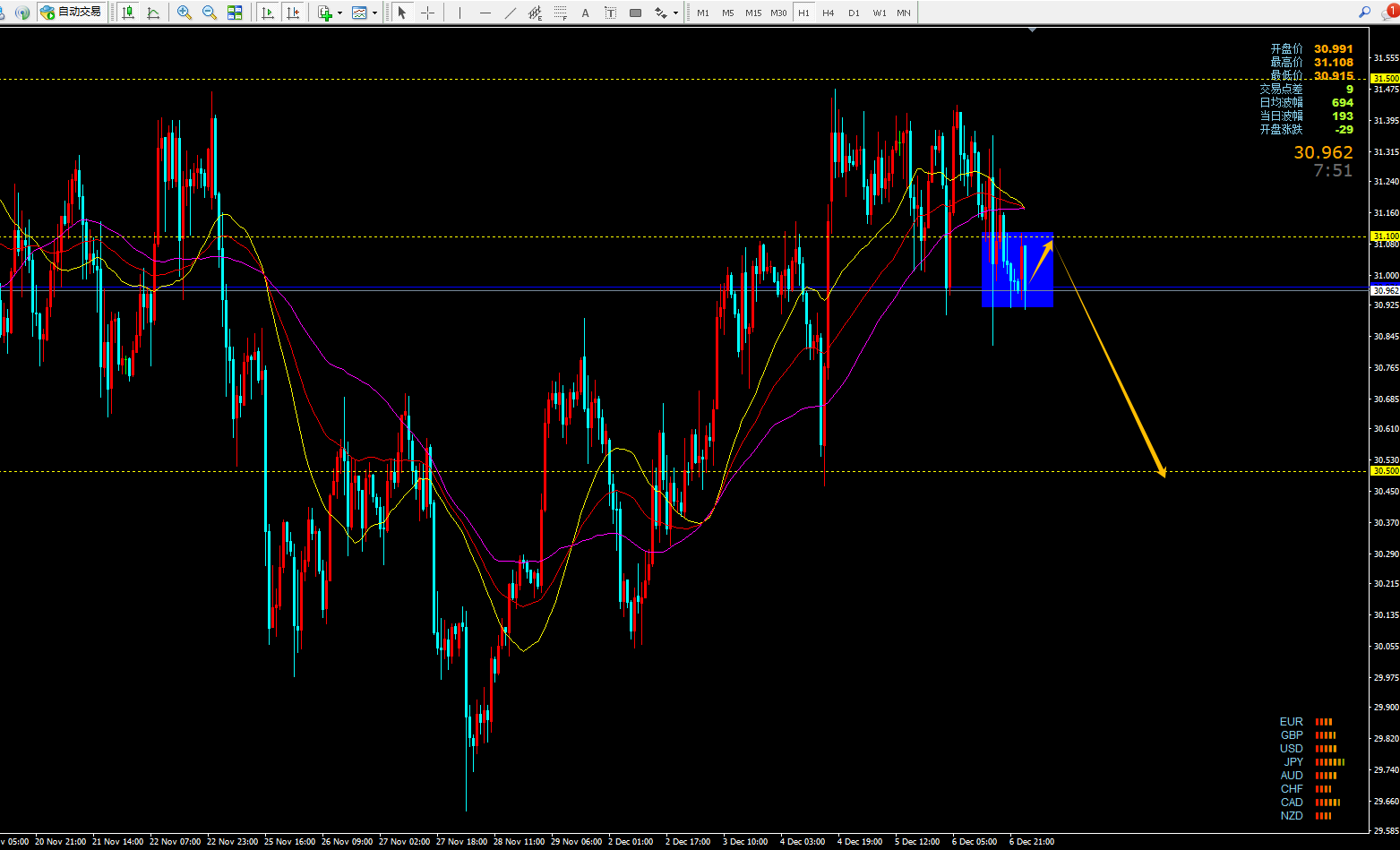Click the 30.500 price level label
This screenshot has width=1400, height=850.
pos(1385,471)
